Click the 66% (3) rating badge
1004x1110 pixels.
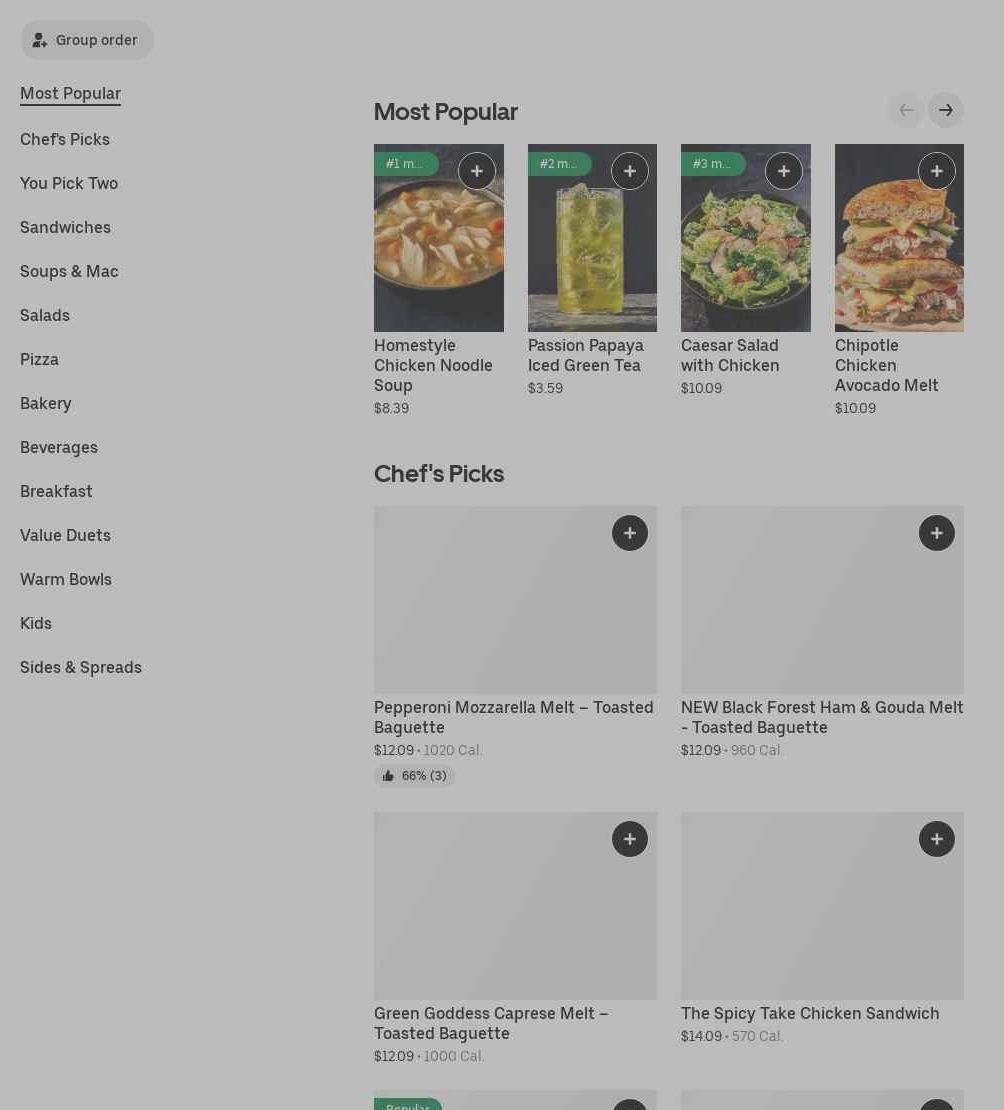[414, 776]
